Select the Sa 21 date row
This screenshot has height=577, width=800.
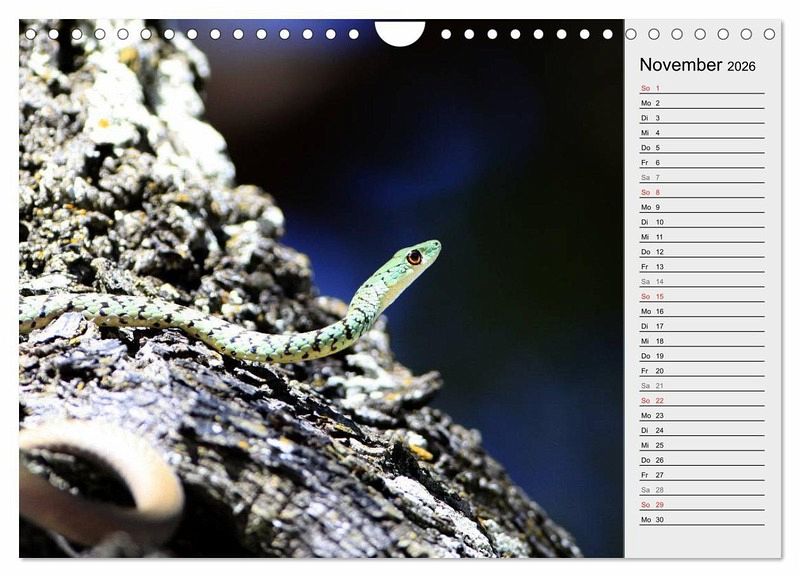(x=702, y=385)
